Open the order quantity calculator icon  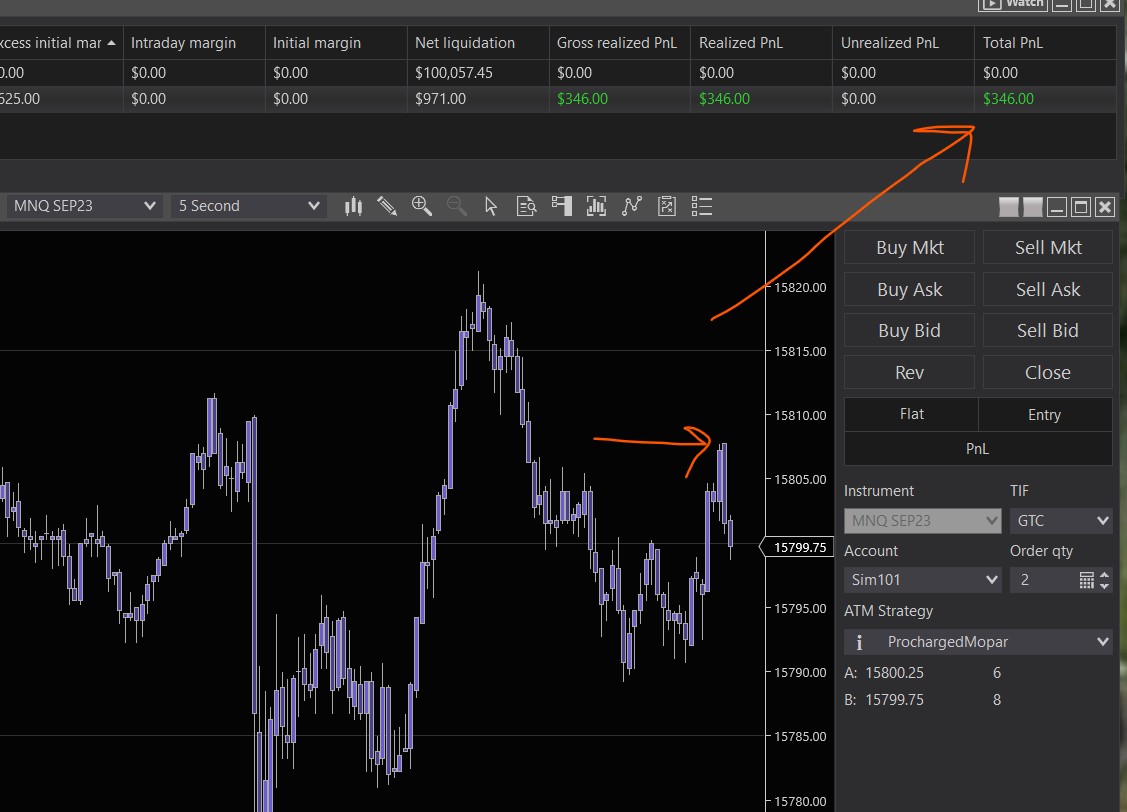tap(1087, 580)
